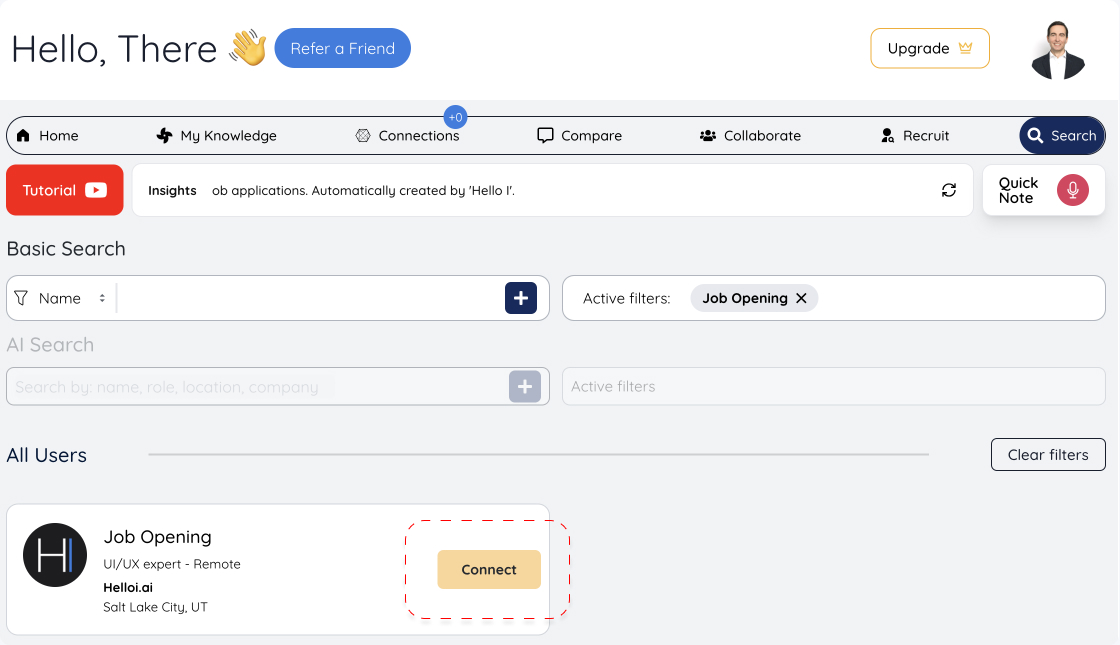The image size is (1120, 645).
Task: Click the crown icon on the Upgrade button
Action: coord(964,47)
